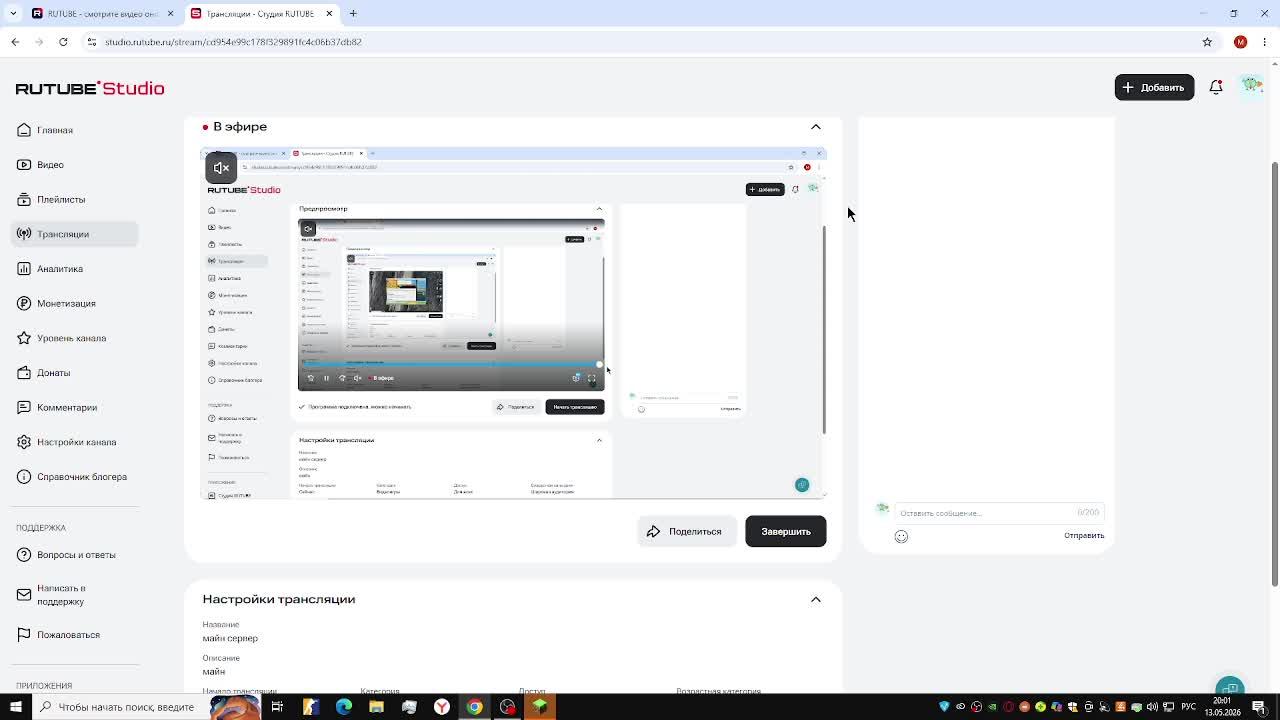Screen dimensions: 1280x720
Task: Open Плейлисты in the sidebar
Action: click(x=75, y=200)
